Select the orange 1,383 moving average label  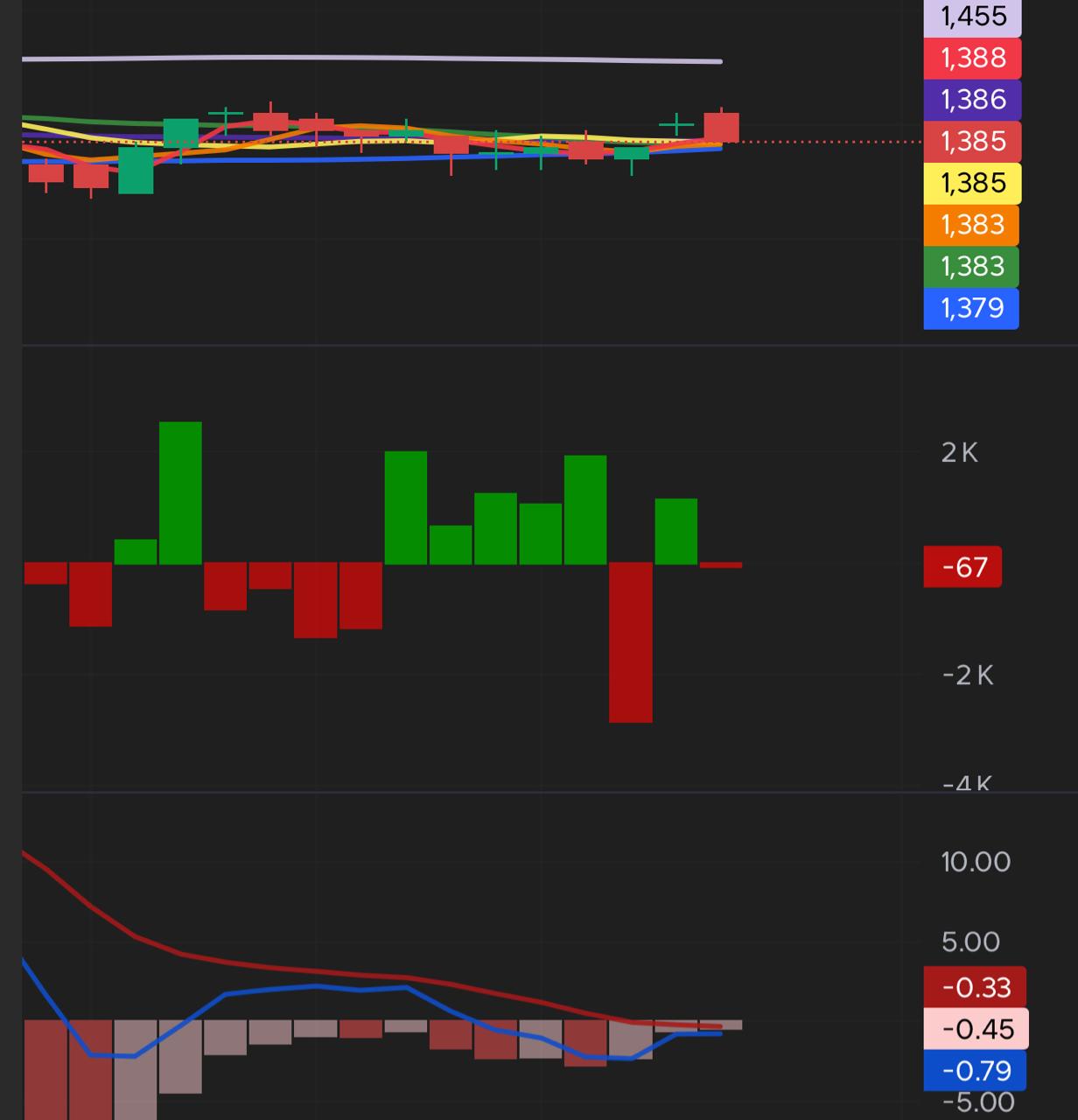tap(971, 225)
